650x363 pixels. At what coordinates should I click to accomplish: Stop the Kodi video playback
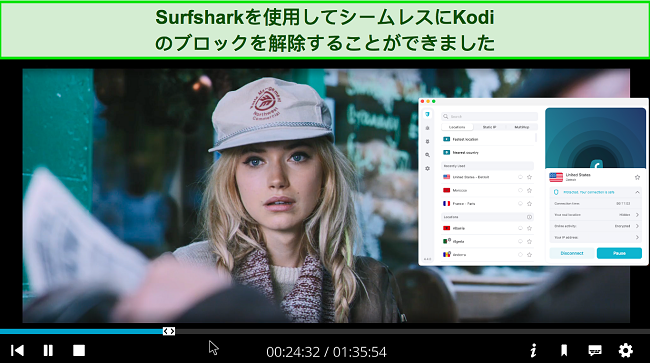[79, 351]
